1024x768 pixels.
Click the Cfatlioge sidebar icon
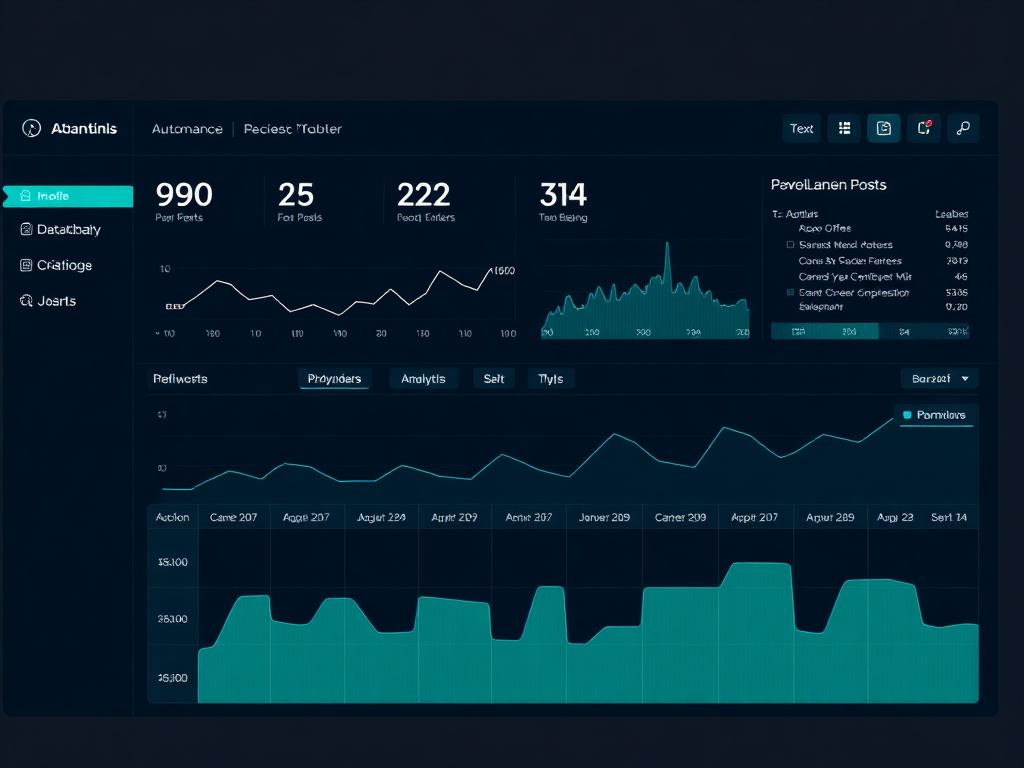[x=26, y=265]
